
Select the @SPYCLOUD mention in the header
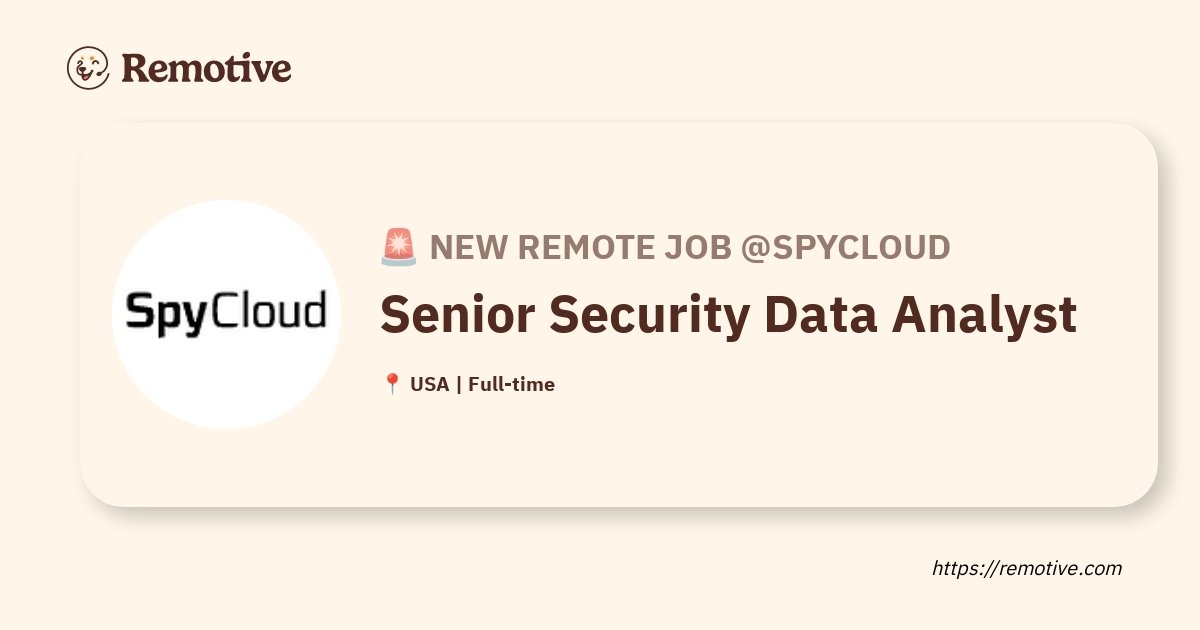[845, 246]
